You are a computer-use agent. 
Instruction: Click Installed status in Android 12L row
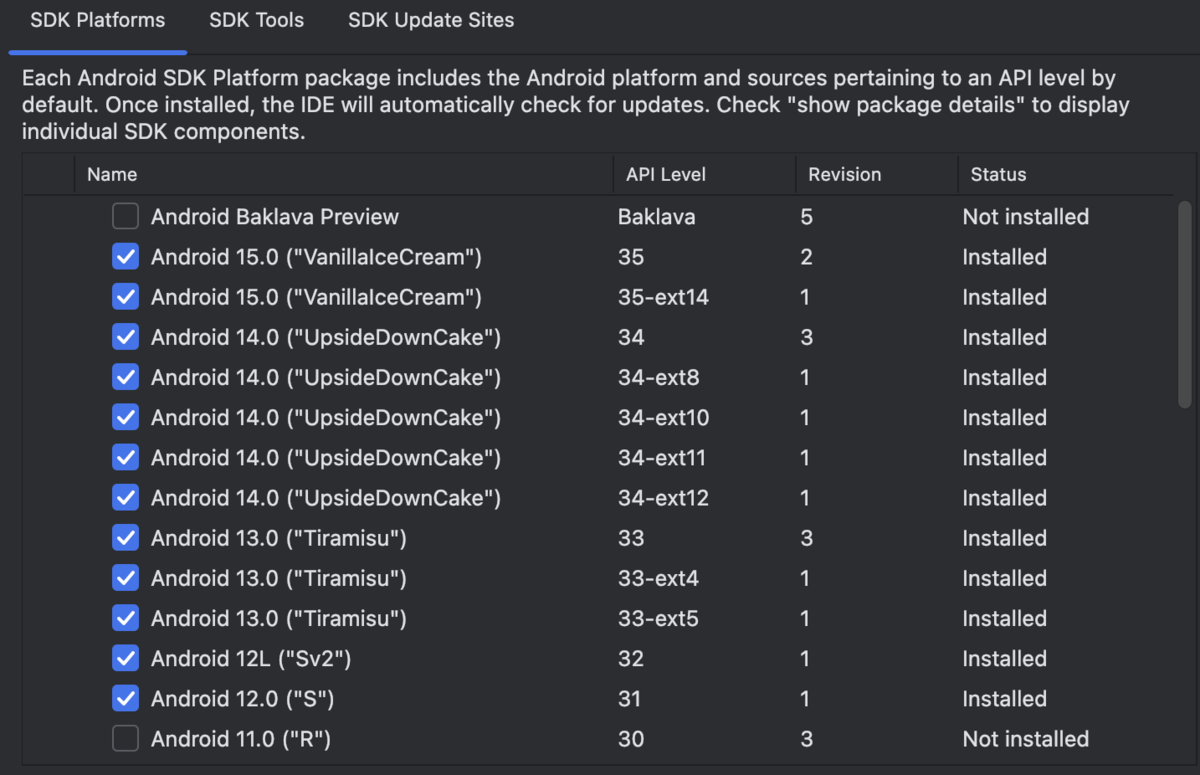[1004, 658]
